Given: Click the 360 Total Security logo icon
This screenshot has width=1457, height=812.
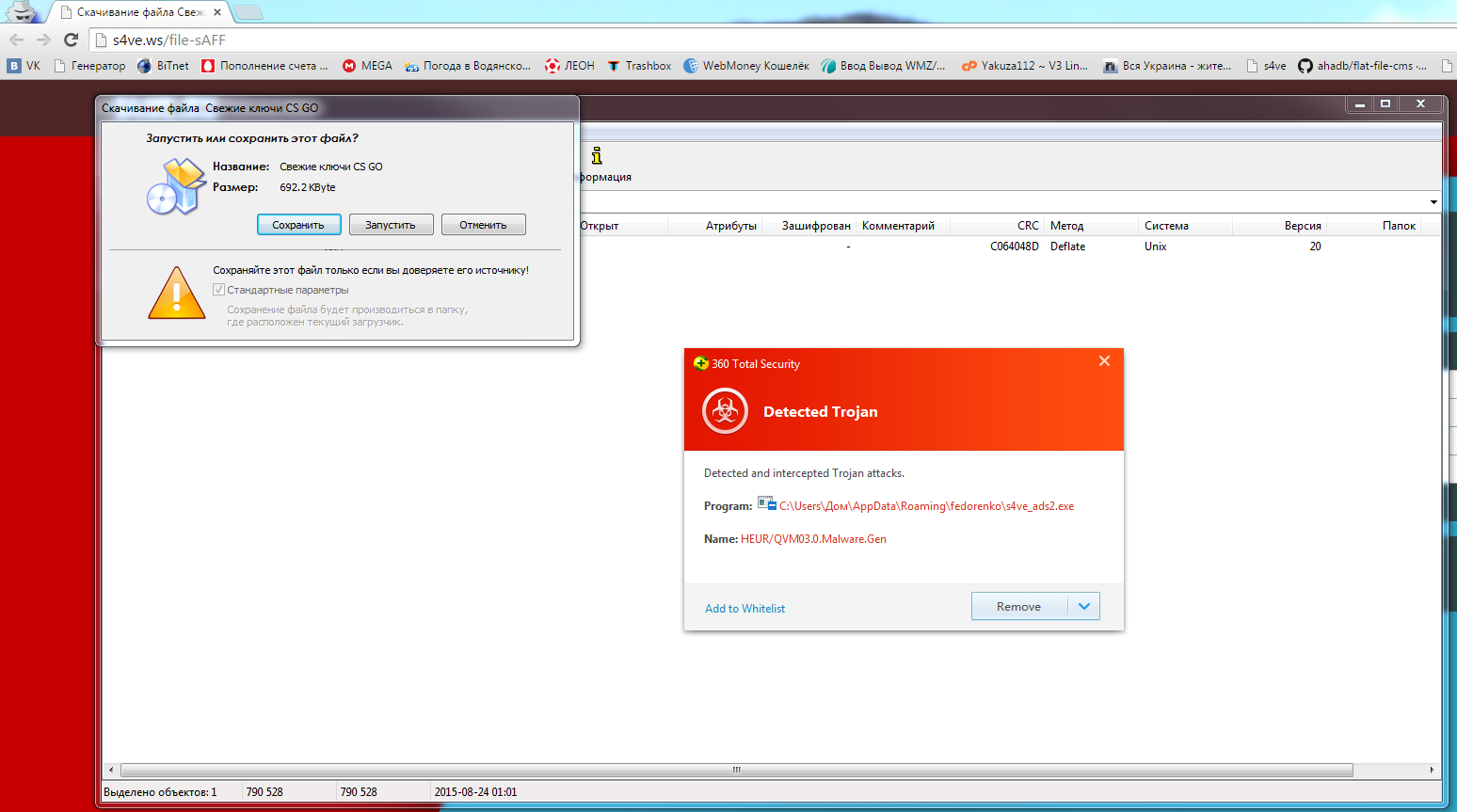Looking at the screenshot, I should tap(700, 363).
